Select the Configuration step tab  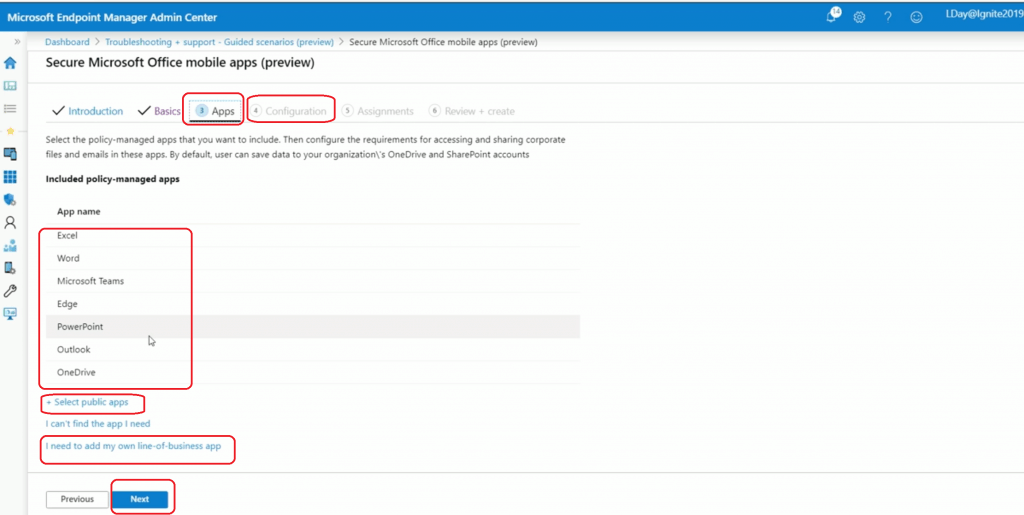[289, 111]
